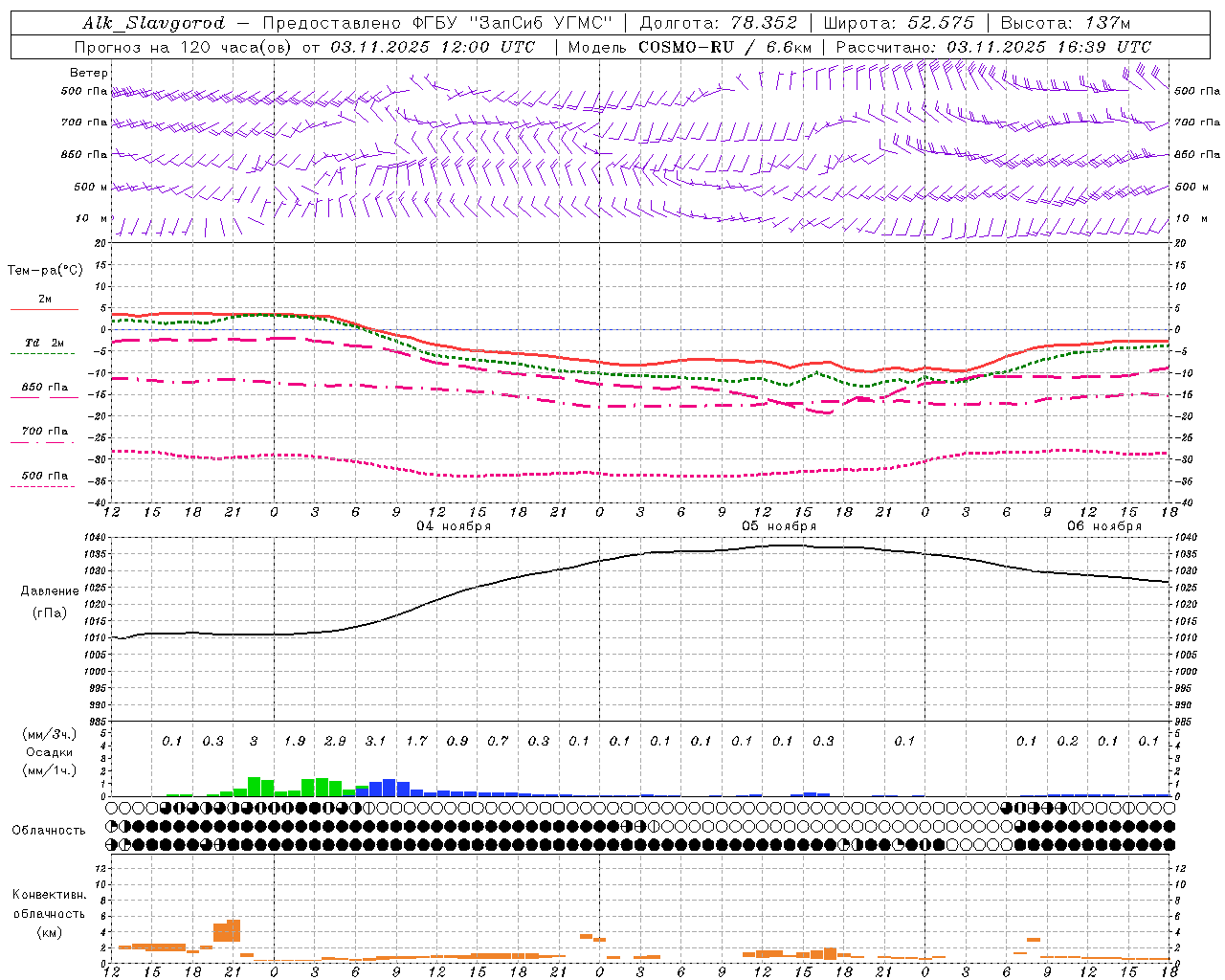Click the tallest orange convective cloud bar

coord(234,931)
